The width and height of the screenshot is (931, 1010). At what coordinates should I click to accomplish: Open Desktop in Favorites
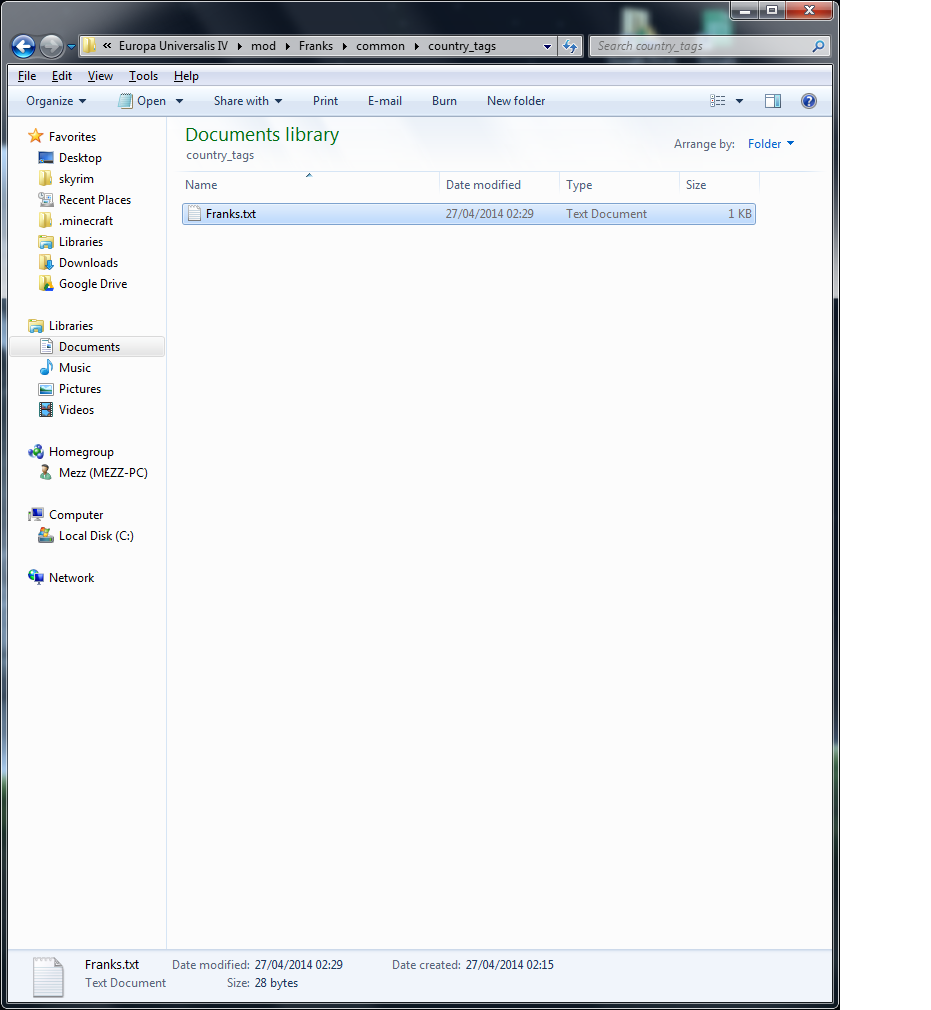[80, 158]
